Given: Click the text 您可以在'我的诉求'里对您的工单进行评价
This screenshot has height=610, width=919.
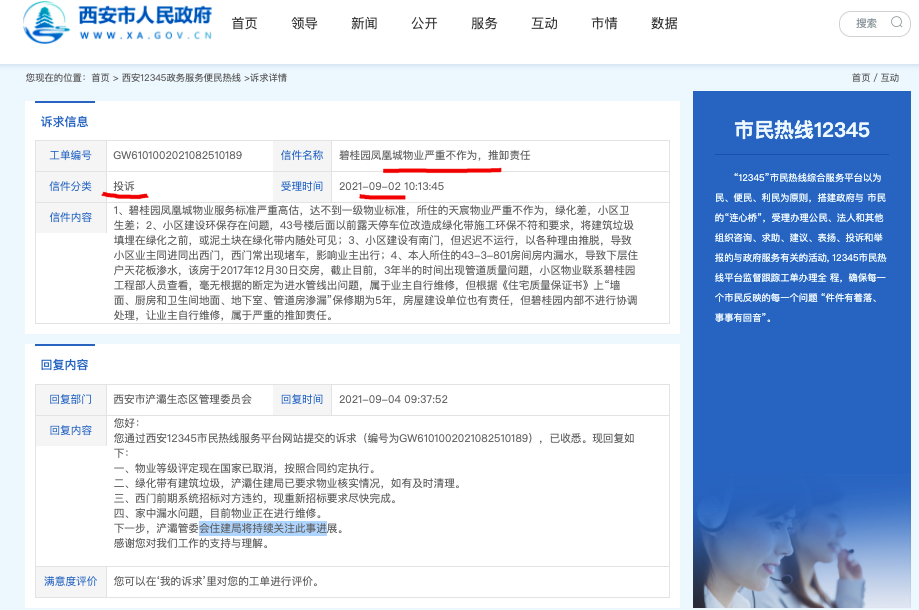Looking at the screenshot, I should [x=216, y=582].
